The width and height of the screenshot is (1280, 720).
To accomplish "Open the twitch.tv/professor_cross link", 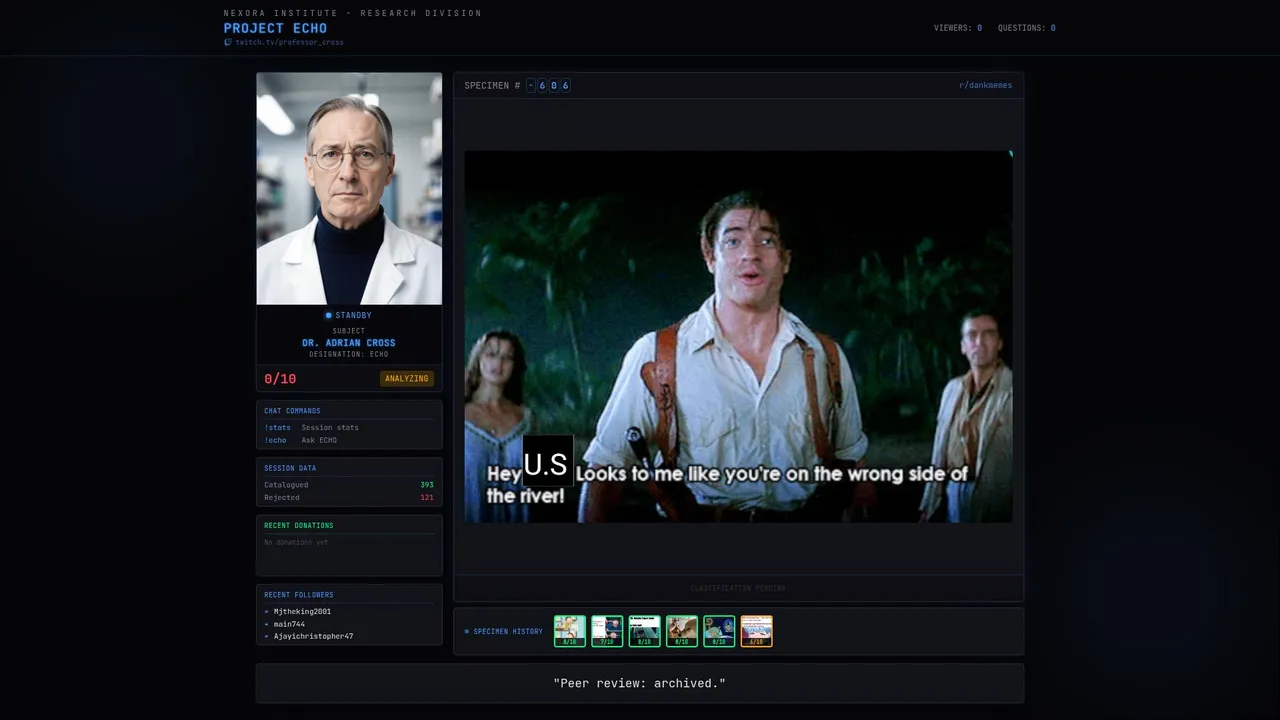I will click(x=289, y=43).
